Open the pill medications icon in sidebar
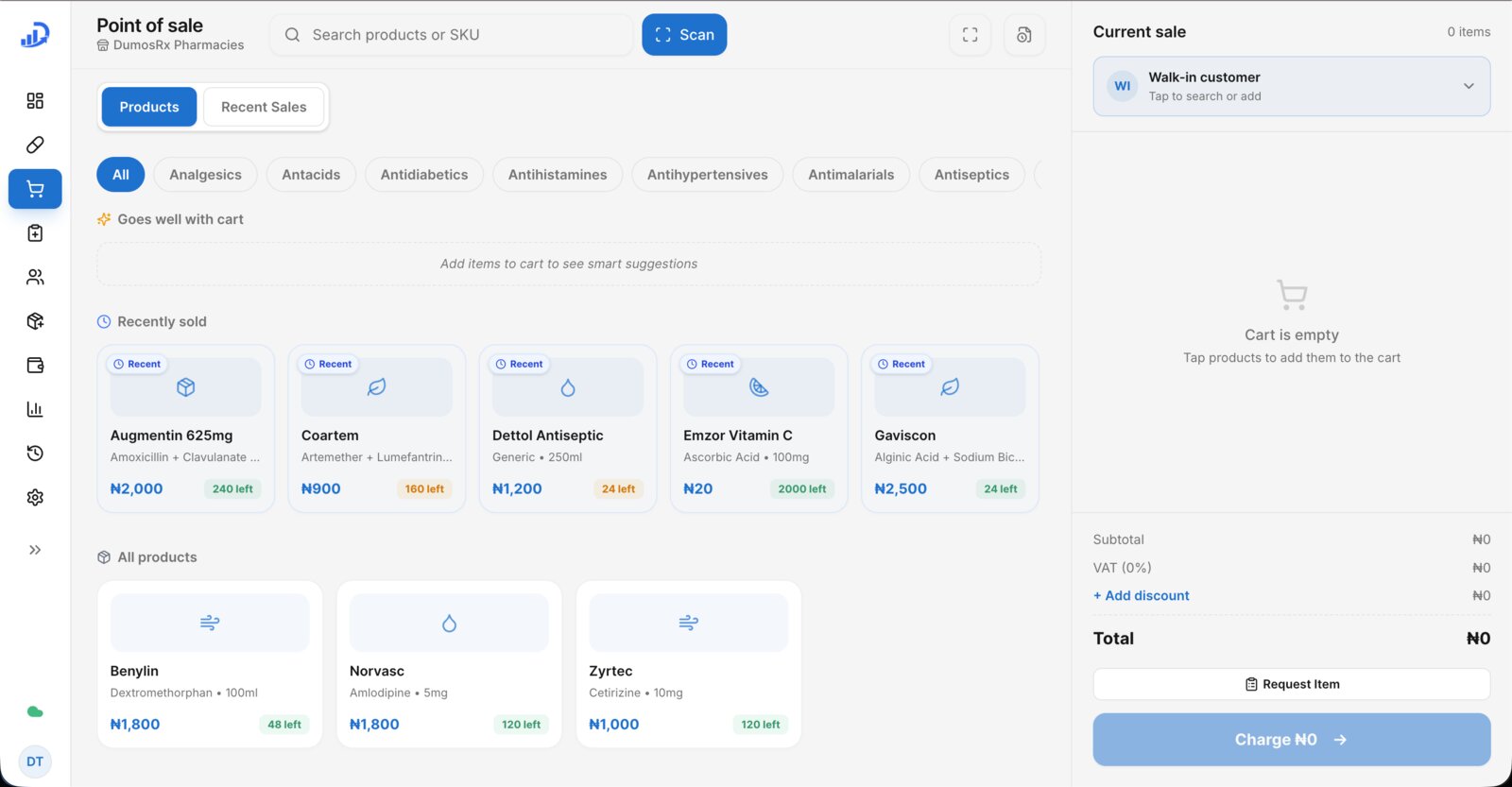 (x=35, y=145)
